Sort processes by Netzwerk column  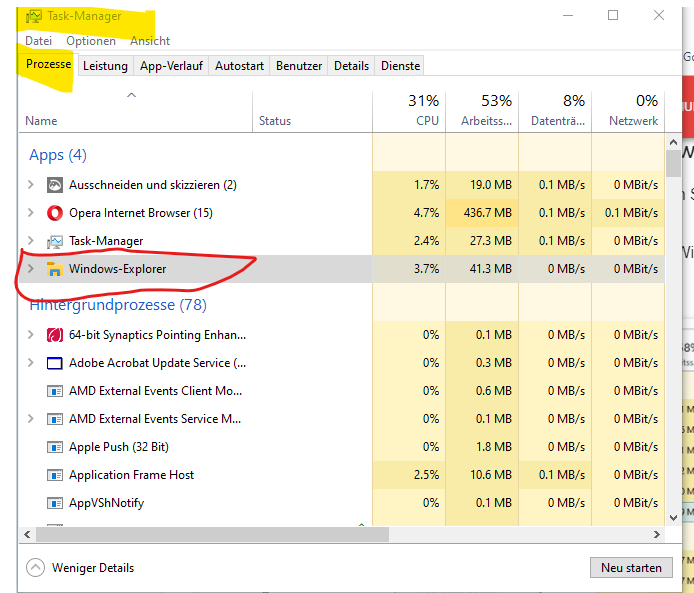pyautogui.click(x=628, y=112)
